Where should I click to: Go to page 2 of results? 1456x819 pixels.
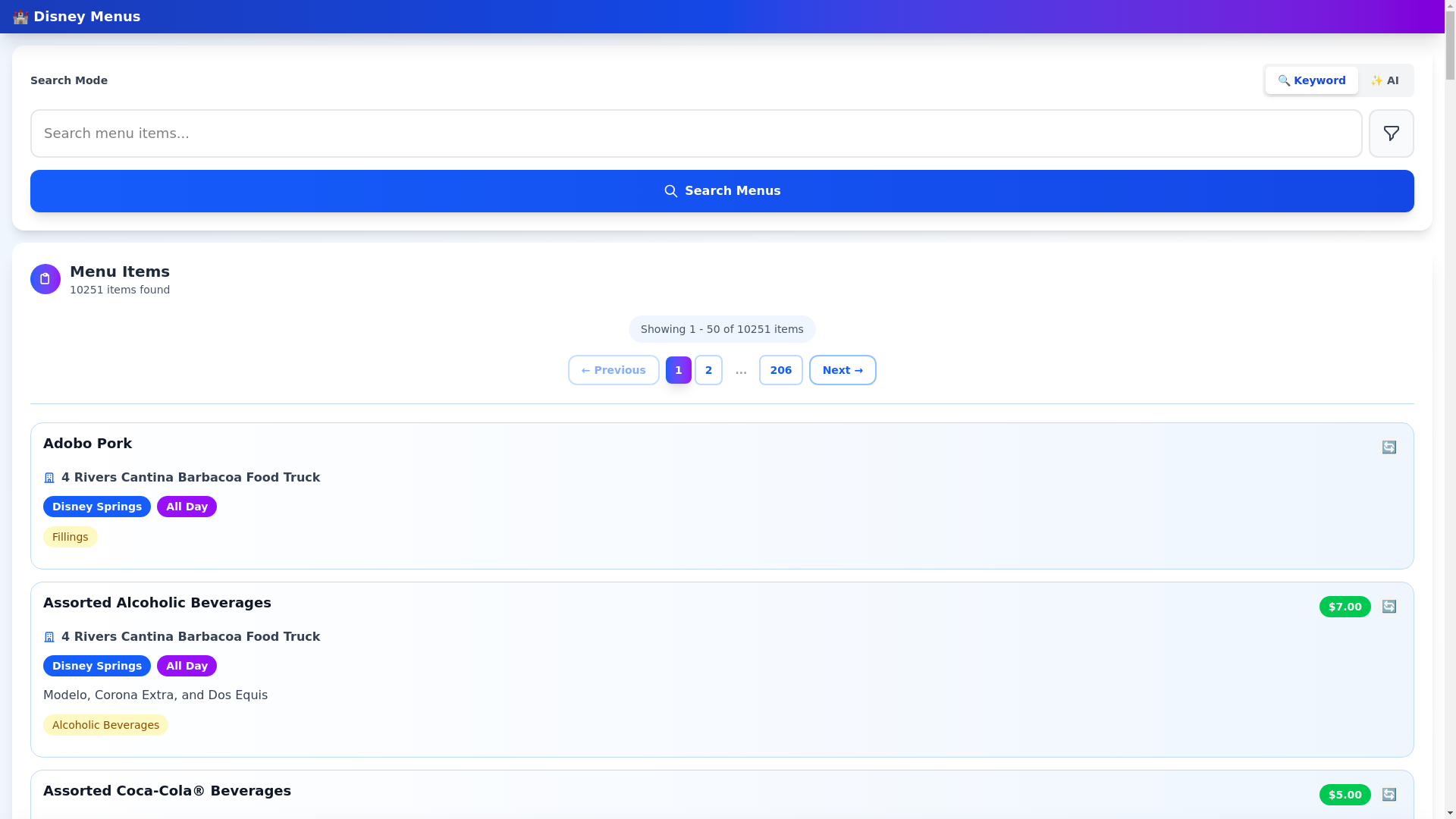[708, 370]
